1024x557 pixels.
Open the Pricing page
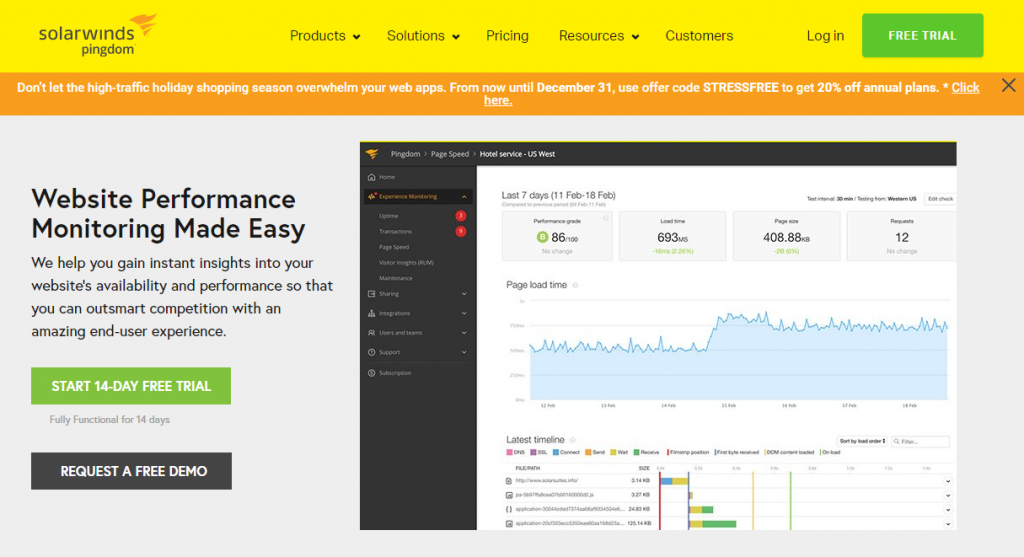tap(507, 36)
